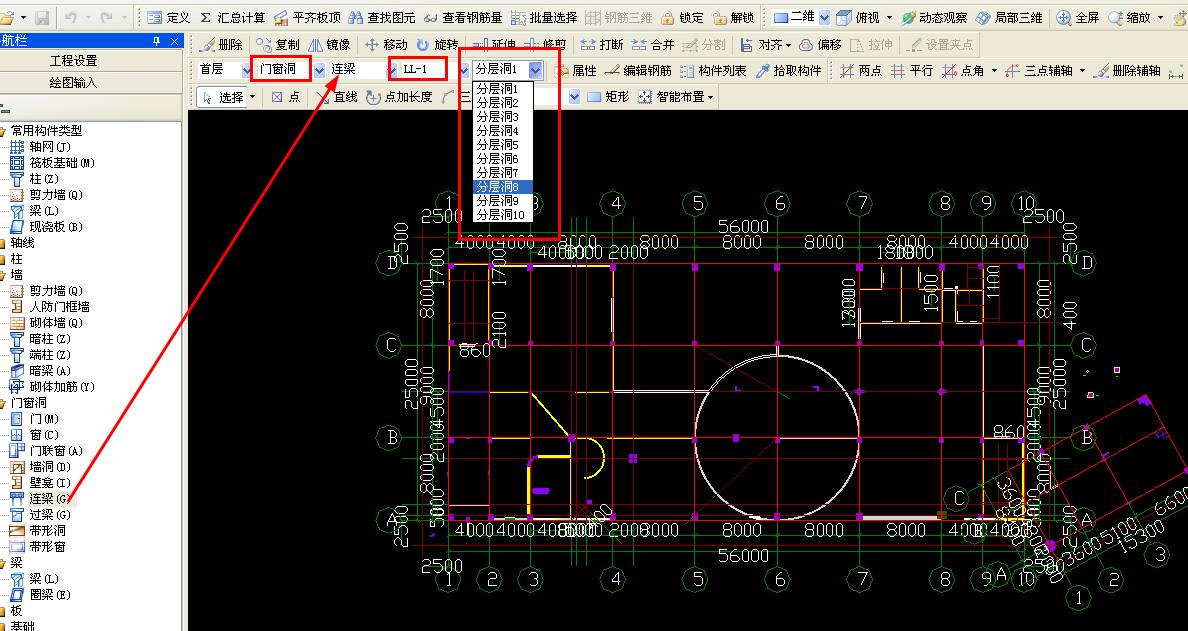
Task: Click 平齐板顶 tool
Action: click(307, 17)
